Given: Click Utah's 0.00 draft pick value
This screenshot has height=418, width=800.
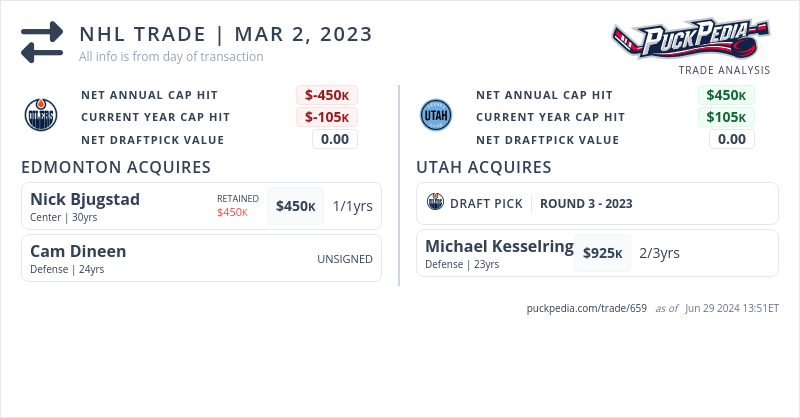Looking at the screenshot, I should (x=732, y=139).
